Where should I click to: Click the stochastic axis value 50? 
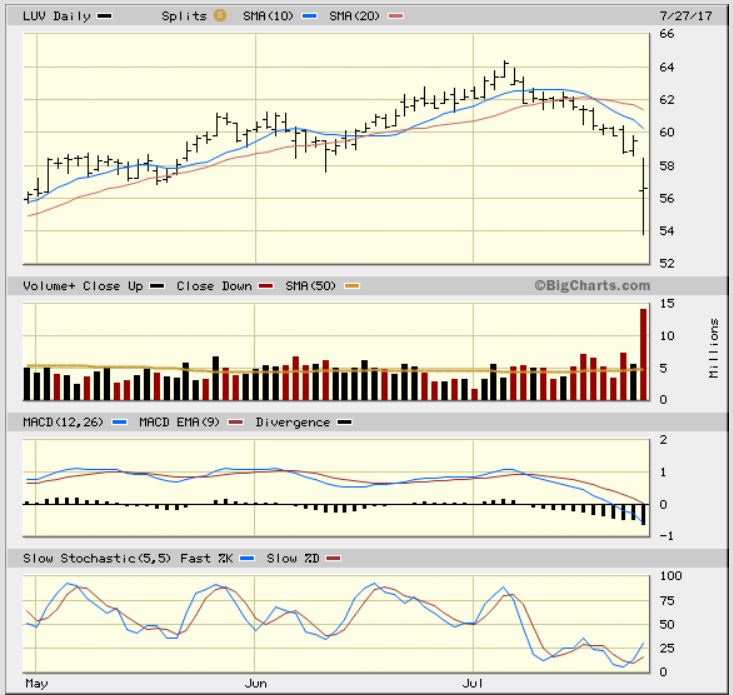coord(667,624)
